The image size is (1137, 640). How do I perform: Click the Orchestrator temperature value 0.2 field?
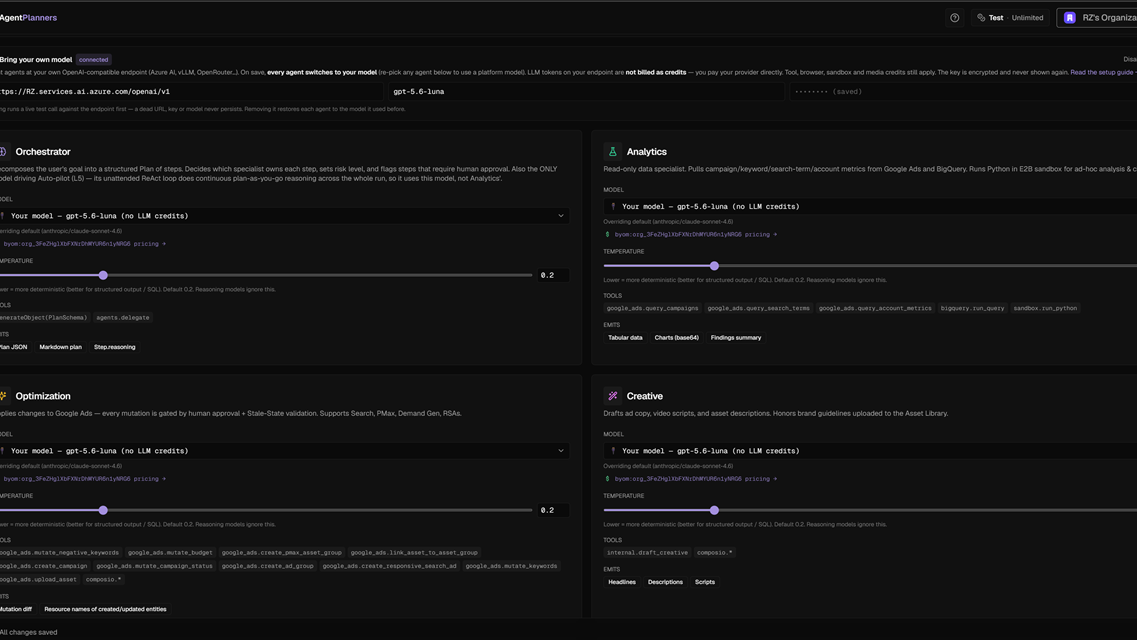pyautogui.click(x=553, y=275)
